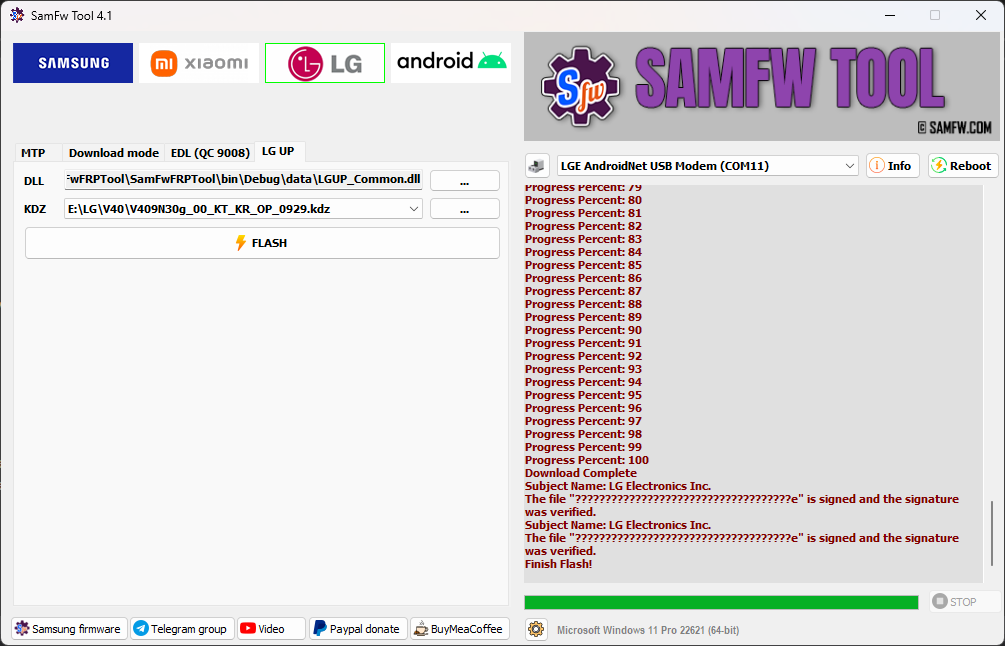Browse for DLL file with ... button
1005x646 pixels.
coord(465,180)
